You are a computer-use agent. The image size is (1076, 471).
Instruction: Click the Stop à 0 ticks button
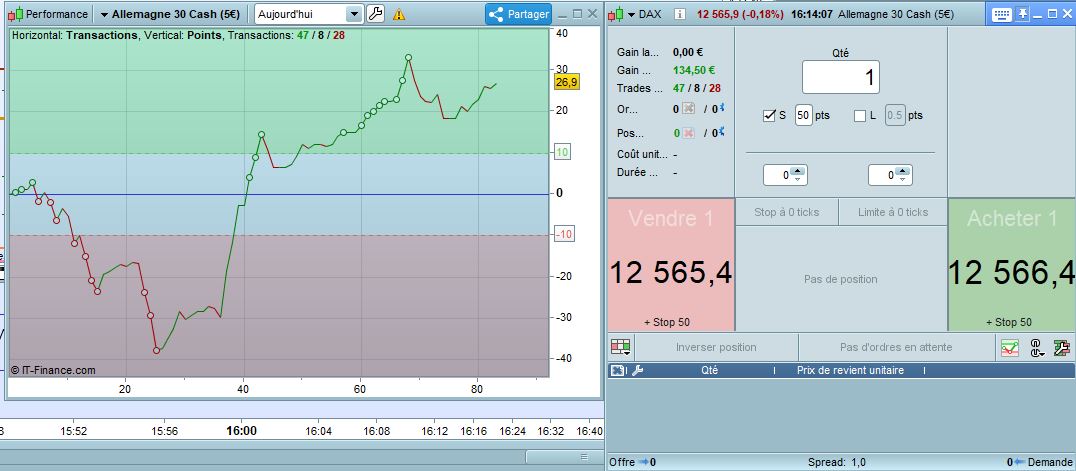[x=786, y=212]
